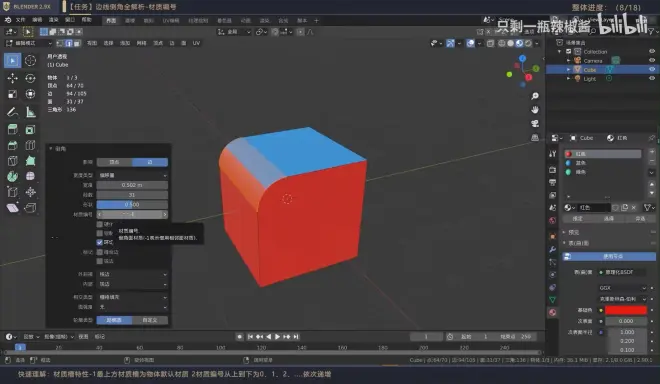Expand the Camera item in outliner
660x384 pixels.
point(569,61)
